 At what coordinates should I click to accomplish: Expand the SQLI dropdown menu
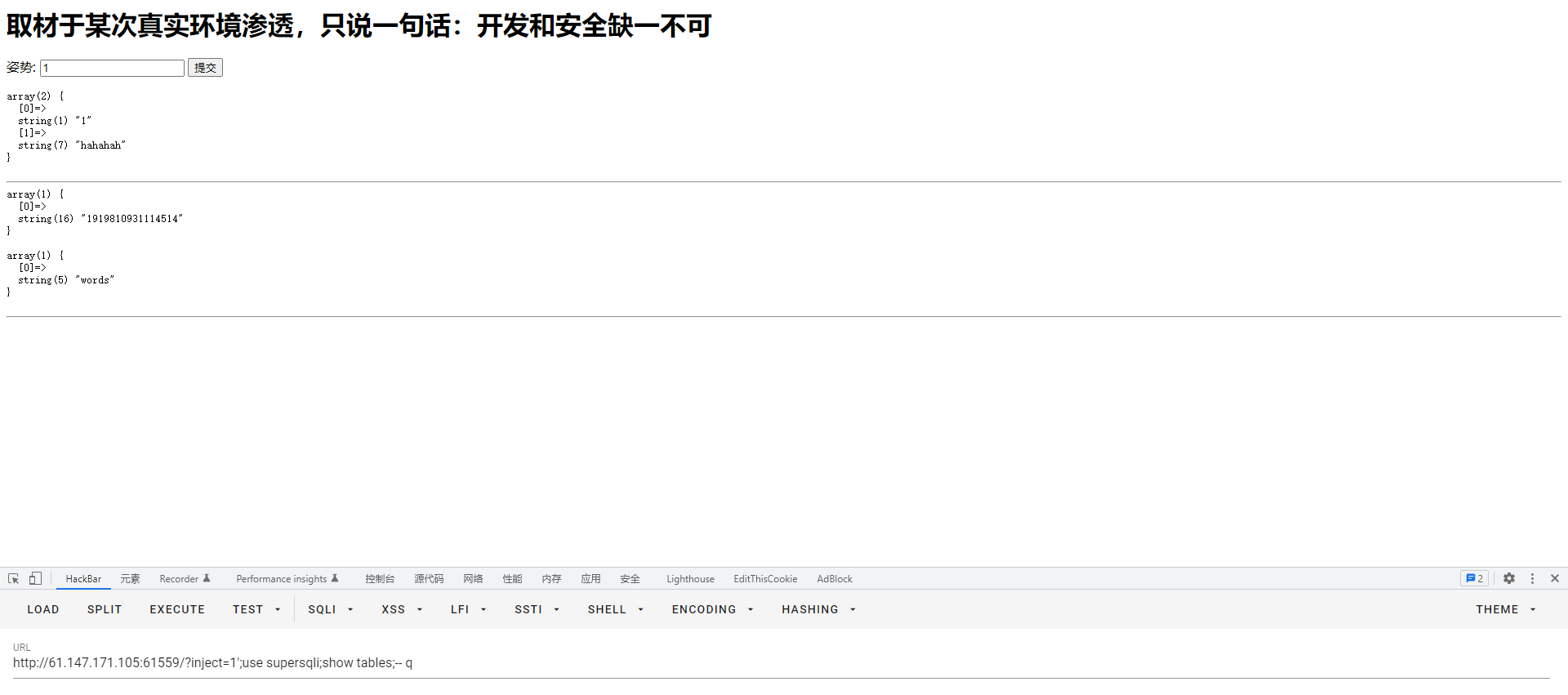click(331, 609)
